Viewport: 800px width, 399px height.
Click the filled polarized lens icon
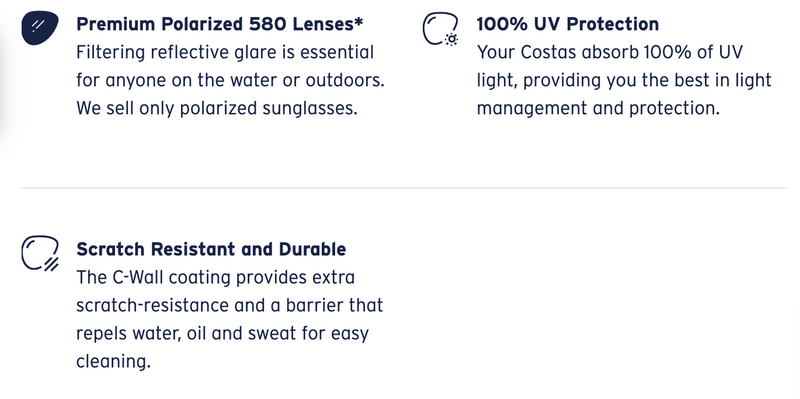[x=40, y=28]
